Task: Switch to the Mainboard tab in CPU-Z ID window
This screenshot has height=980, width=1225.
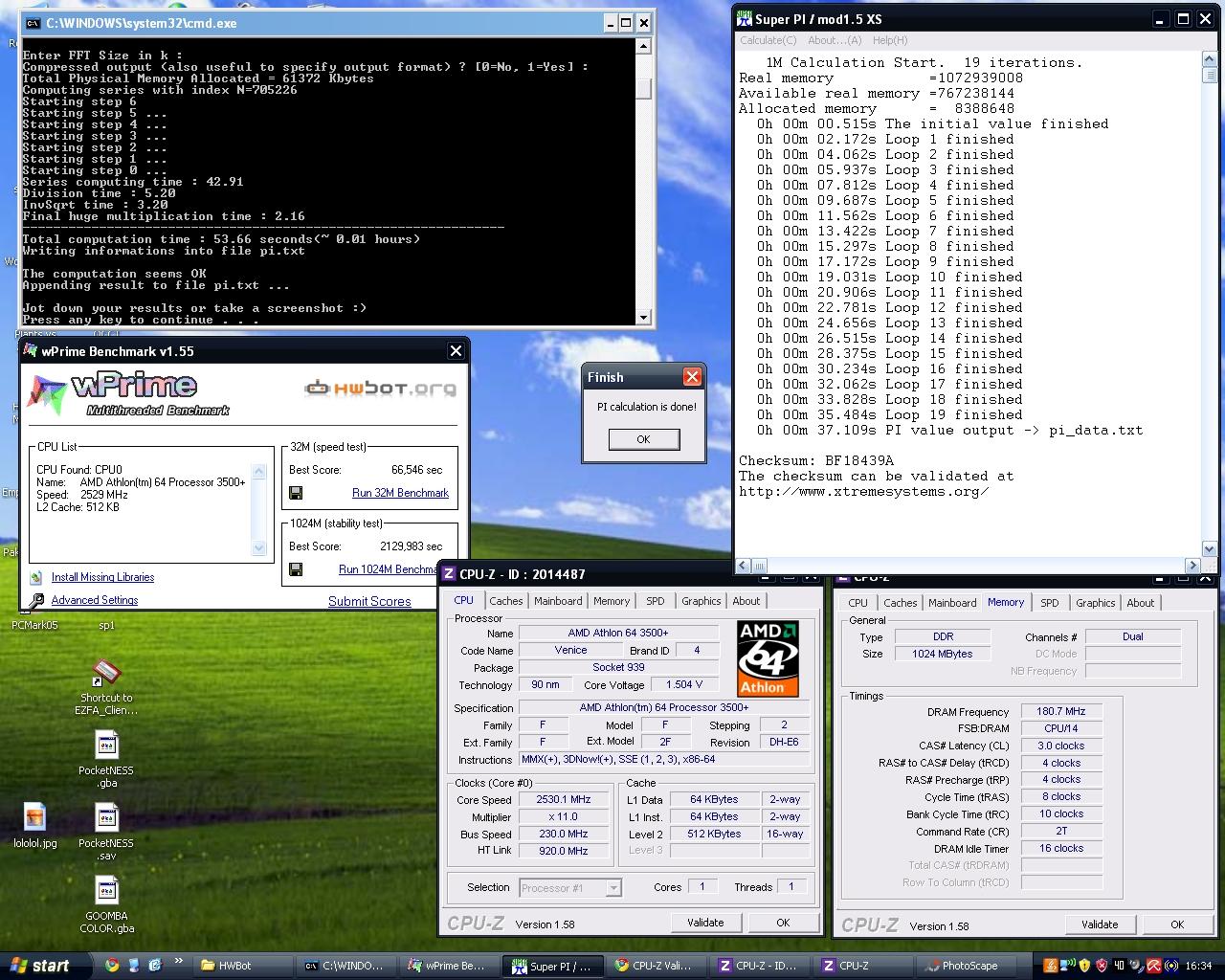Action: point(558,601)
